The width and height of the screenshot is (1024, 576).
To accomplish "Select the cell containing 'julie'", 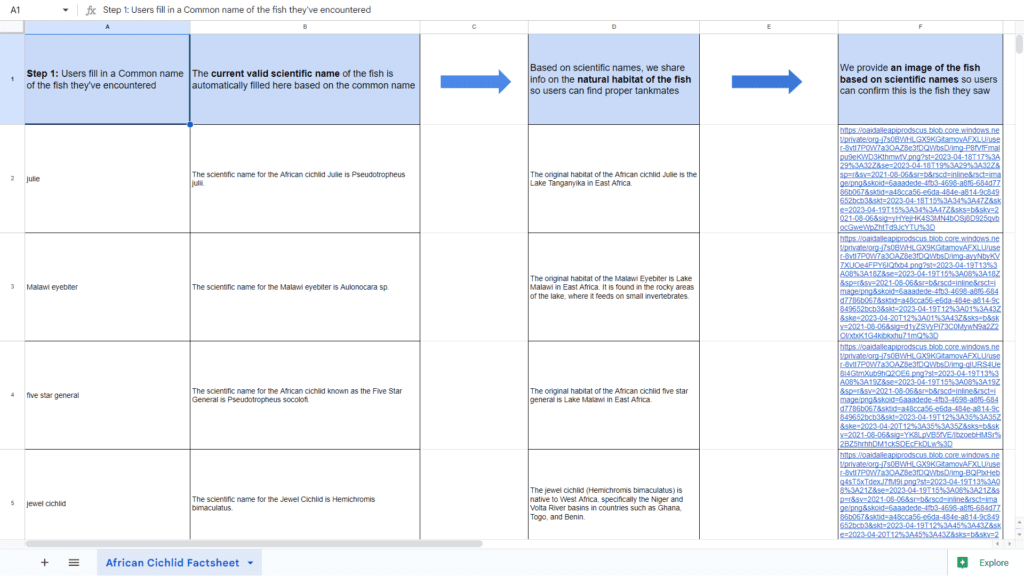I will [107, 178].
